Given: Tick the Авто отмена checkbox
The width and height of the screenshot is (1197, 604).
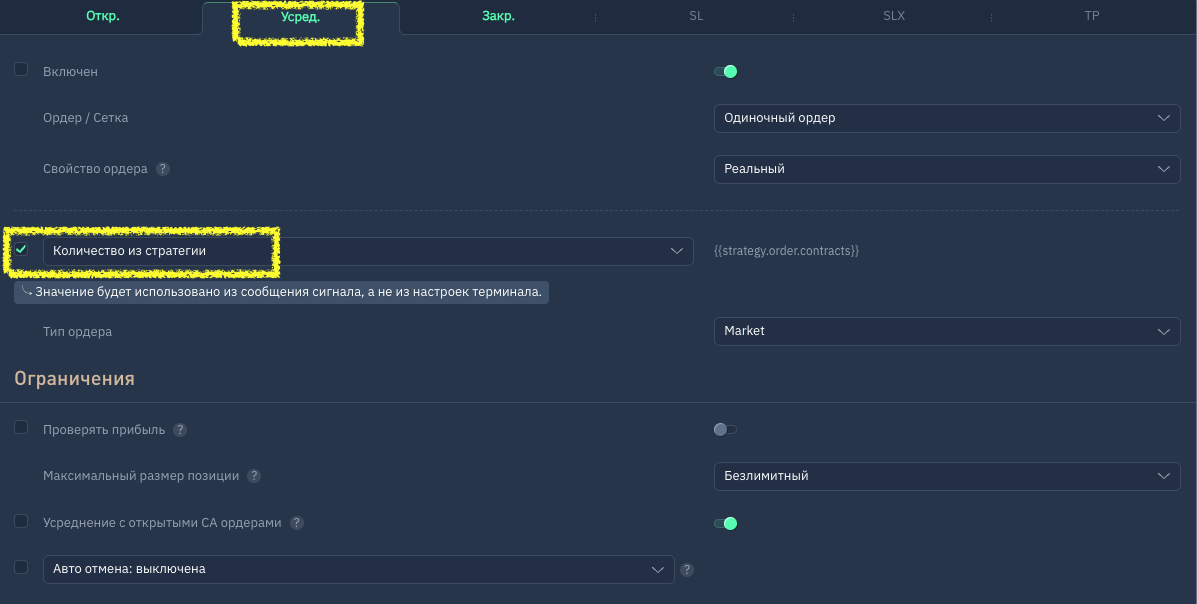Looking at the screenshot, I should [21, 567].
